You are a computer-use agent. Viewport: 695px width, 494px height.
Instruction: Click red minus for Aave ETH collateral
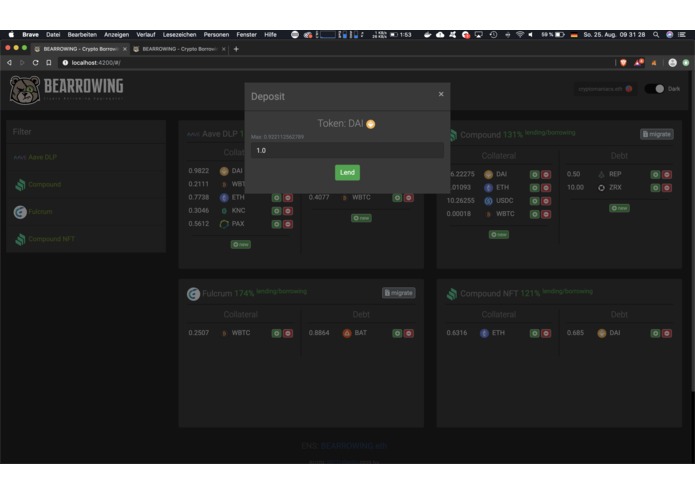point(288,198)
